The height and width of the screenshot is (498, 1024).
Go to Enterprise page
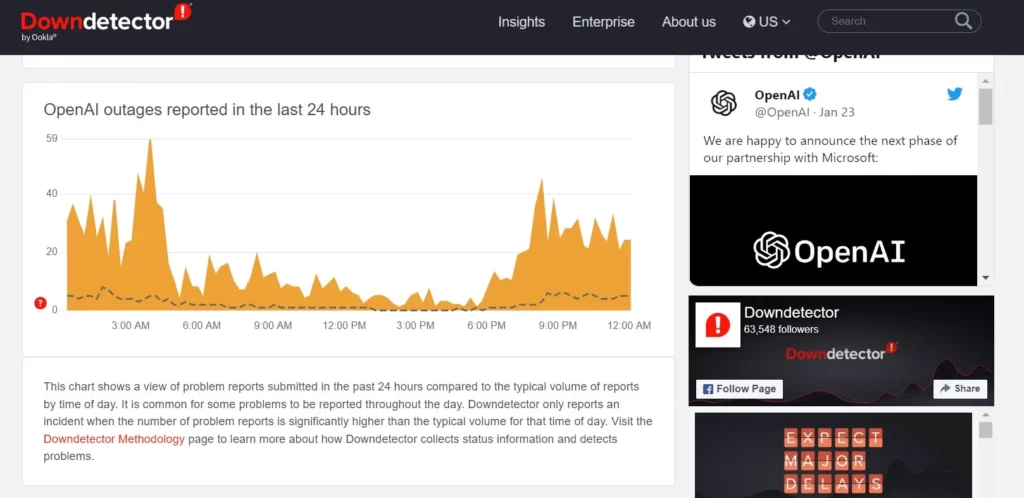pyautogui.click(x=603, y=22)
